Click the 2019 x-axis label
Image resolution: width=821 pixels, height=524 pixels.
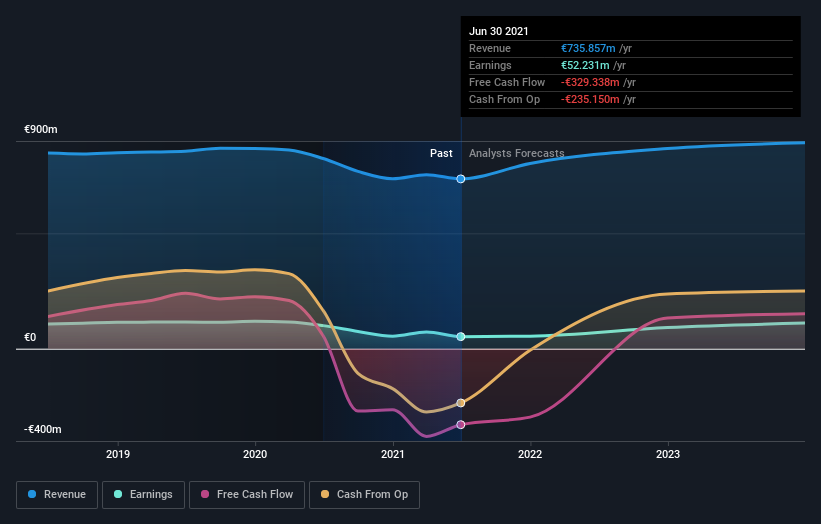[x=118, y=454]
